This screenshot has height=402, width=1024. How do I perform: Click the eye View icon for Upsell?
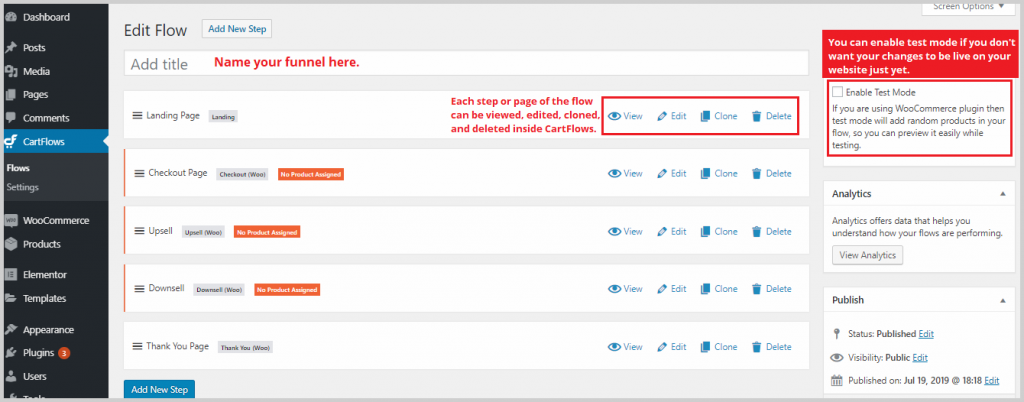[x=614, y=232]
